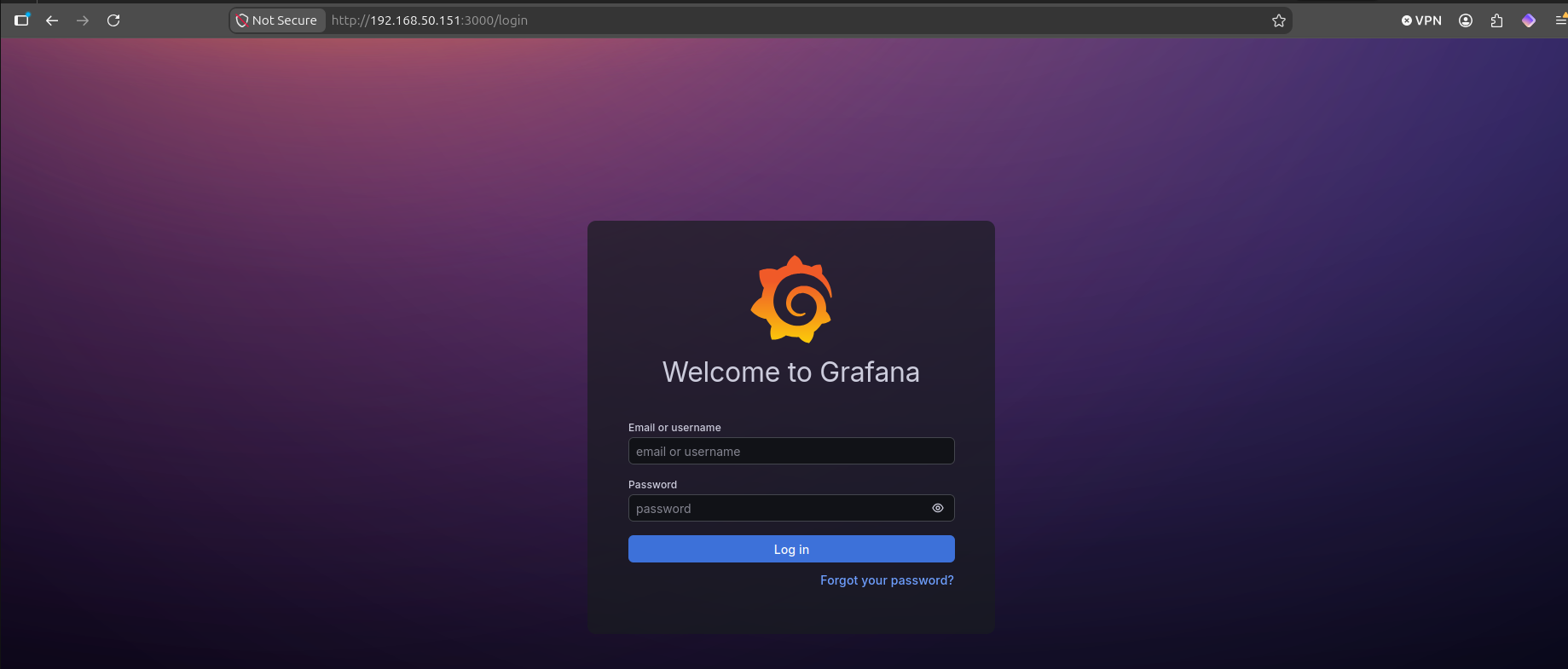The height and width of the screenshot is (669, 1568).
Task: Open the purple diamond toolbar icon
Action: (1529, 20)
